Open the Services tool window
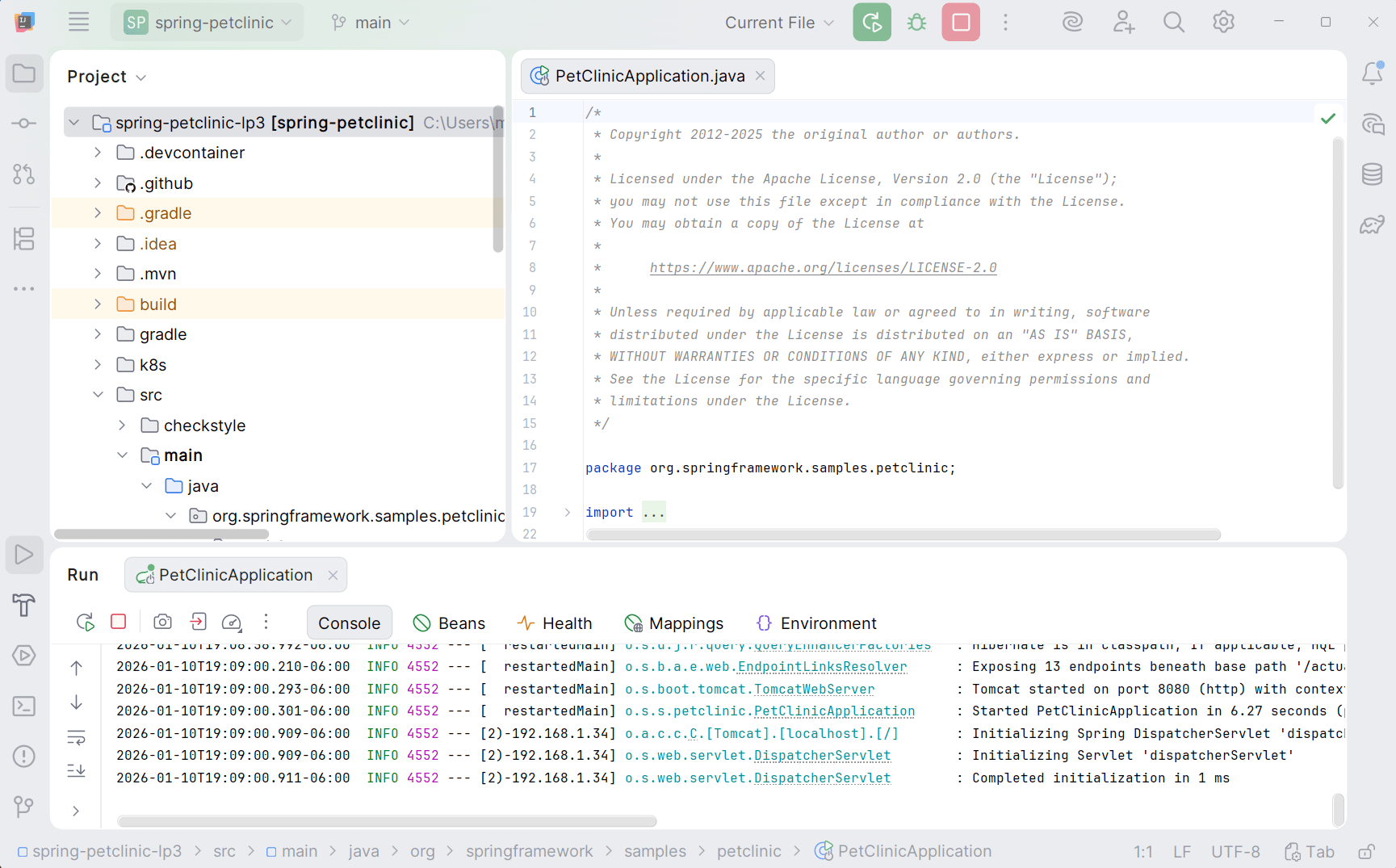 tap(24, 655)
